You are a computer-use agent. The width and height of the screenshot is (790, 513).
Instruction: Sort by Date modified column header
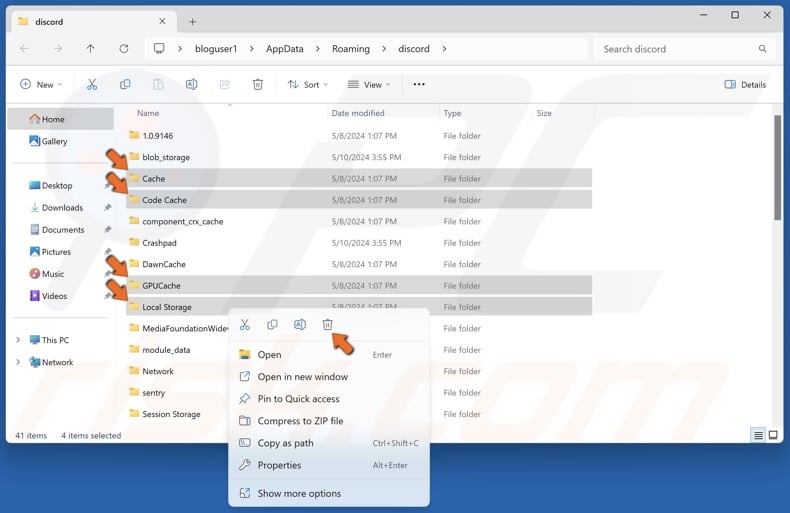pos(358,113)
